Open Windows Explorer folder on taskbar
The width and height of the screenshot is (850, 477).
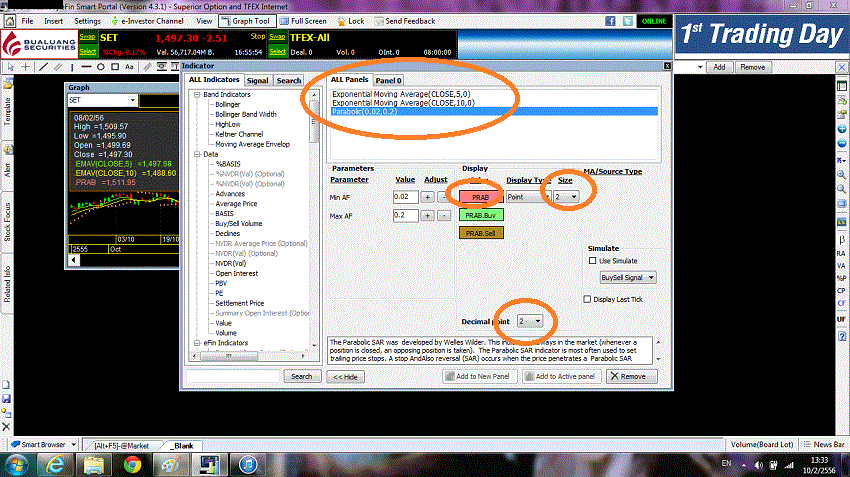tap(93, 465)
